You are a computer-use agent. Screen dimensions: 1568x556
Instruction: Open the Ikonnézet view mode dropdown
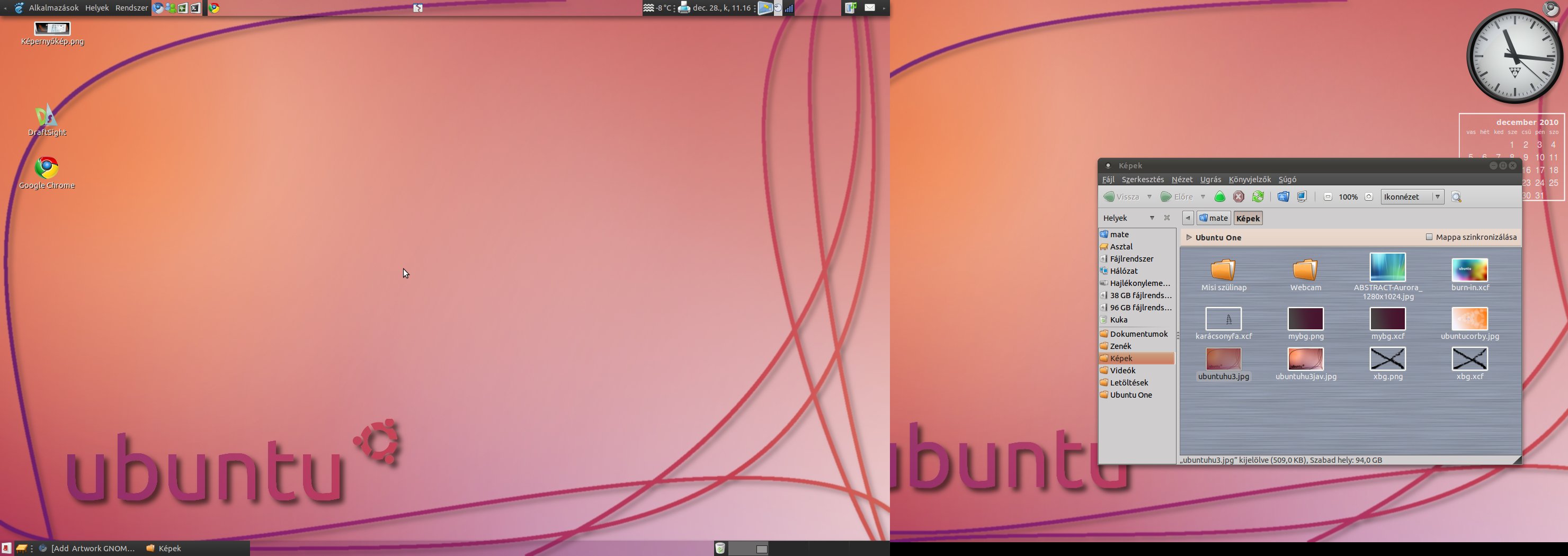(1412, 196)
